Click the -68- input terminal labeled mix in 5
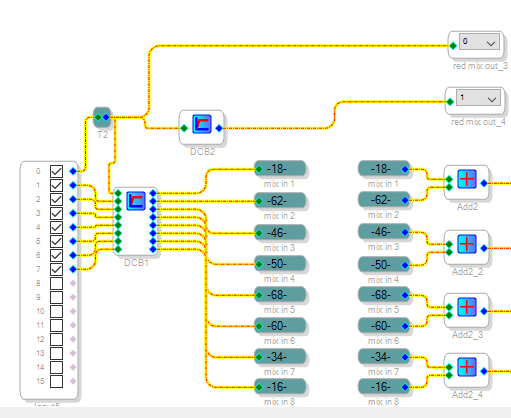 tap(280, 295)
